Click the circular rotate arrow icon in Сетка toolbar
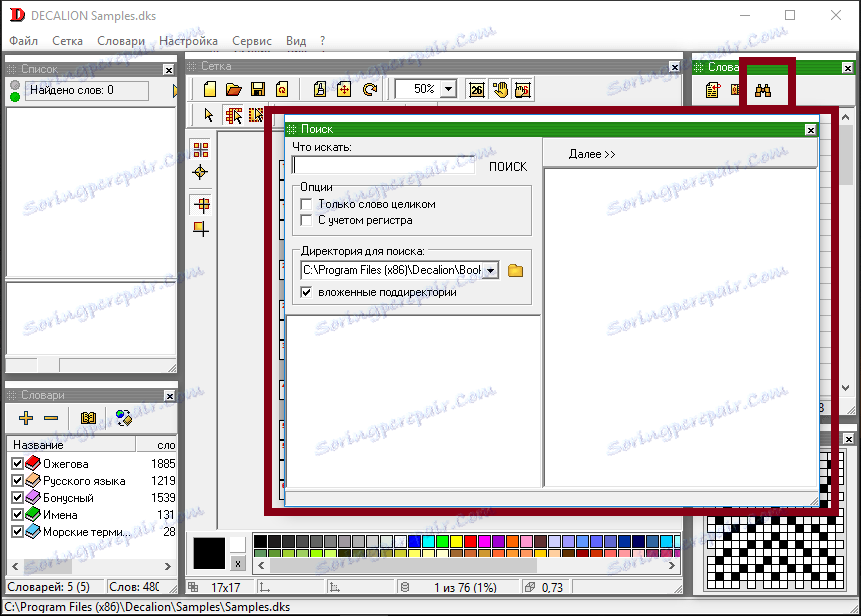Screen dimensions: 861x616 pyautogui.click(x=370, y=89)
